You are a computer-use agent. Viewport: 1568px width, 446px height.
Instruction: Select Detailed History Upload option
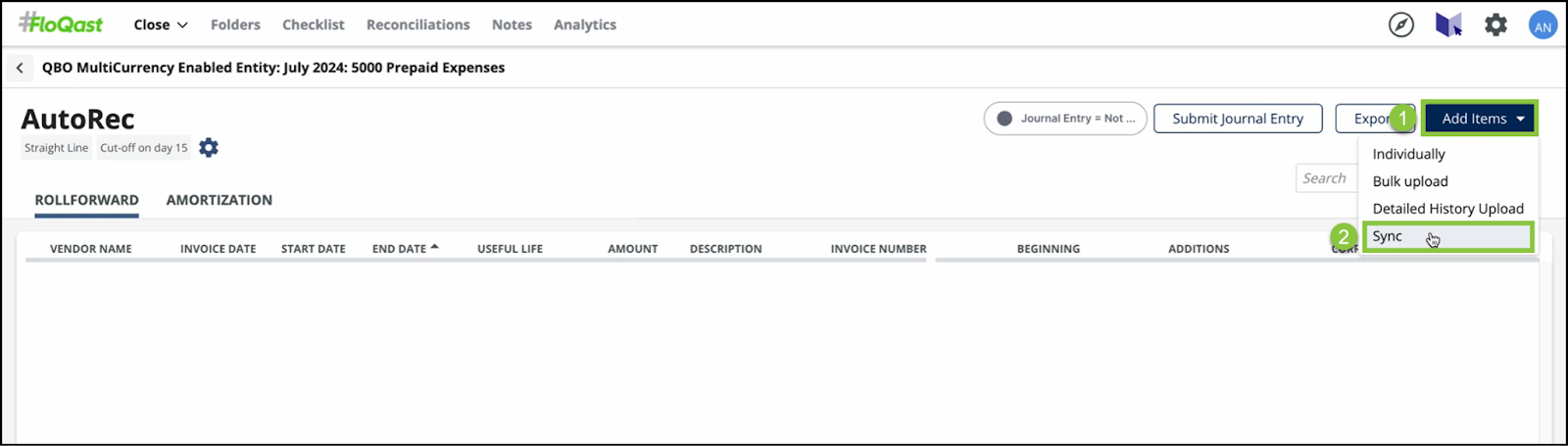pos(1448,209)
